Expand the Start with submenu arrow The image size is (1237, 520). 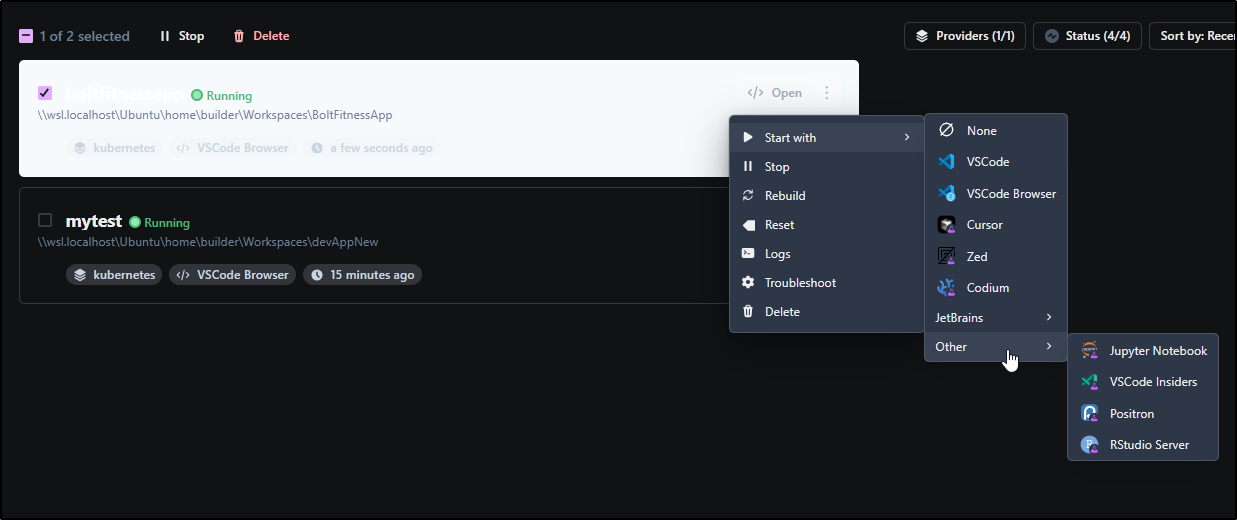(x=907, y=138)
